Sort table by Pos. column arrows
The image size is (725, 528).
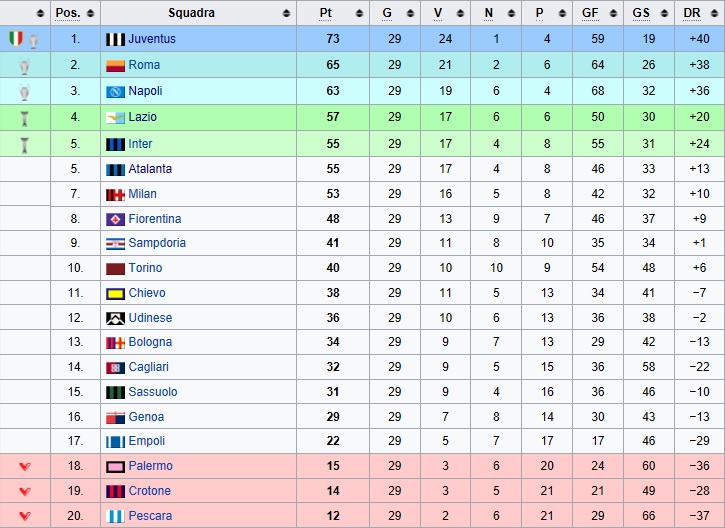[x=90, y=13]
